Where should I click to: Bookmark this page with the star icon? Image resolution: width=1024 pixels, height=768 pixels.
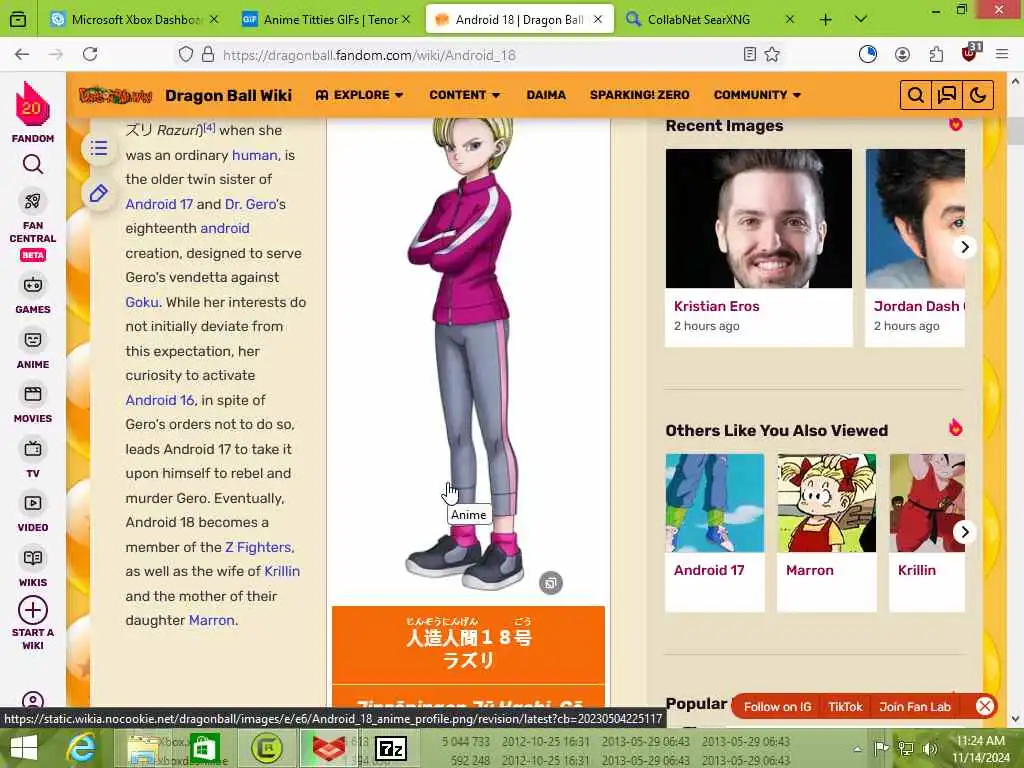click(772, 54)
